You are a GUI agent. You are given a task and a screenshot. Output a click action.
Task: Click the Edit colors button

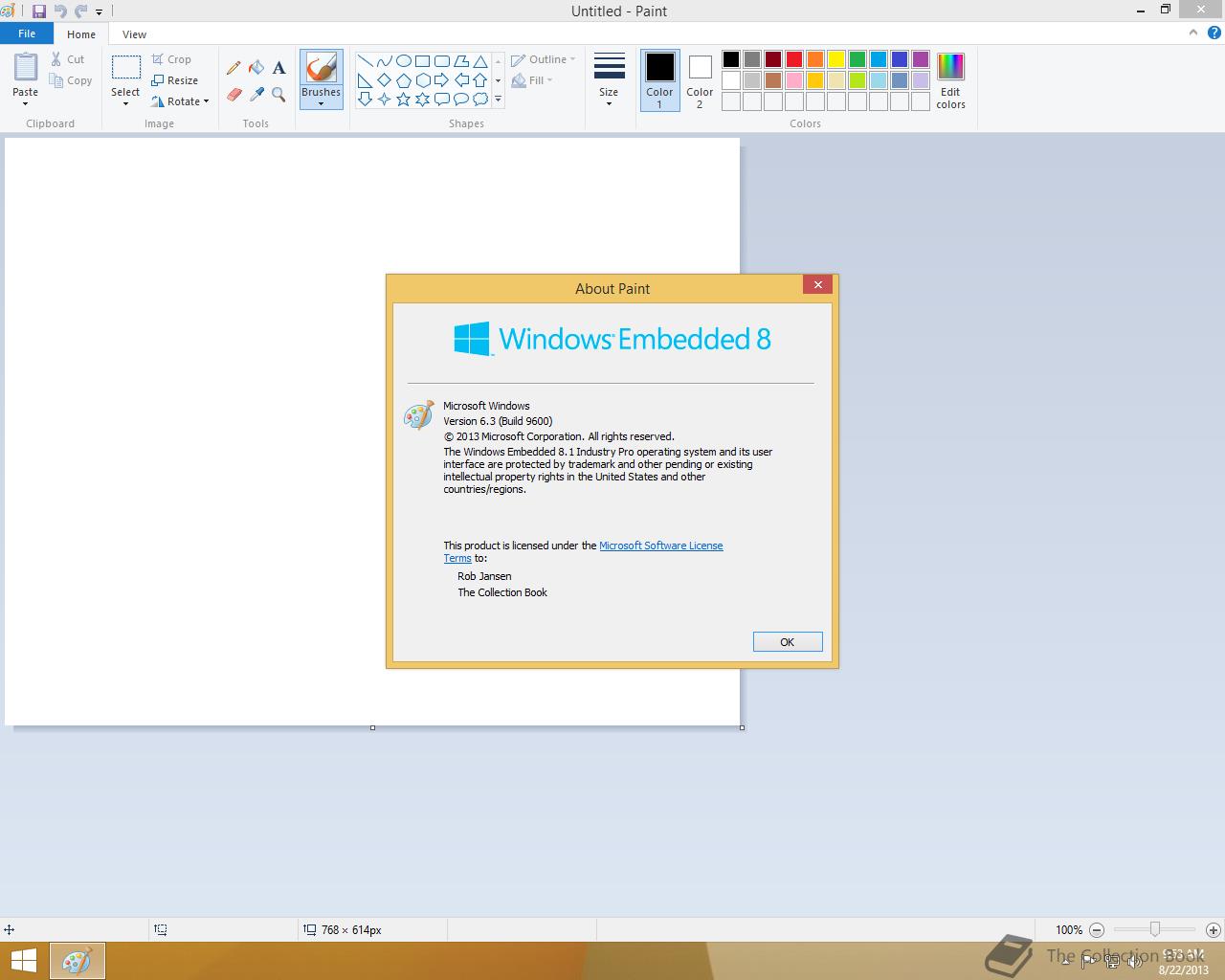pyautogui.click(x=950, y=81)
